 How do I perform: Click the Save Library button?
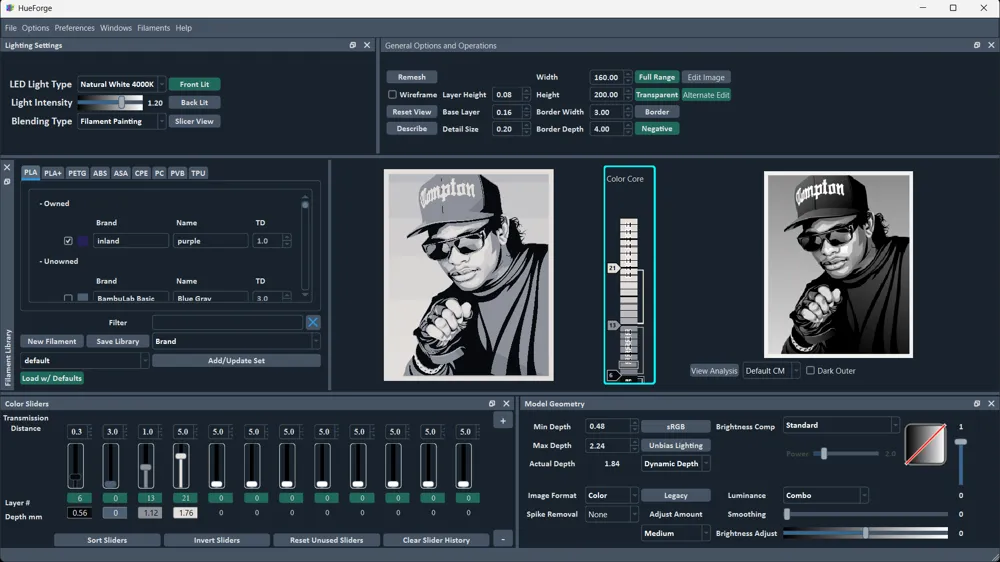(x=117, y=341)
